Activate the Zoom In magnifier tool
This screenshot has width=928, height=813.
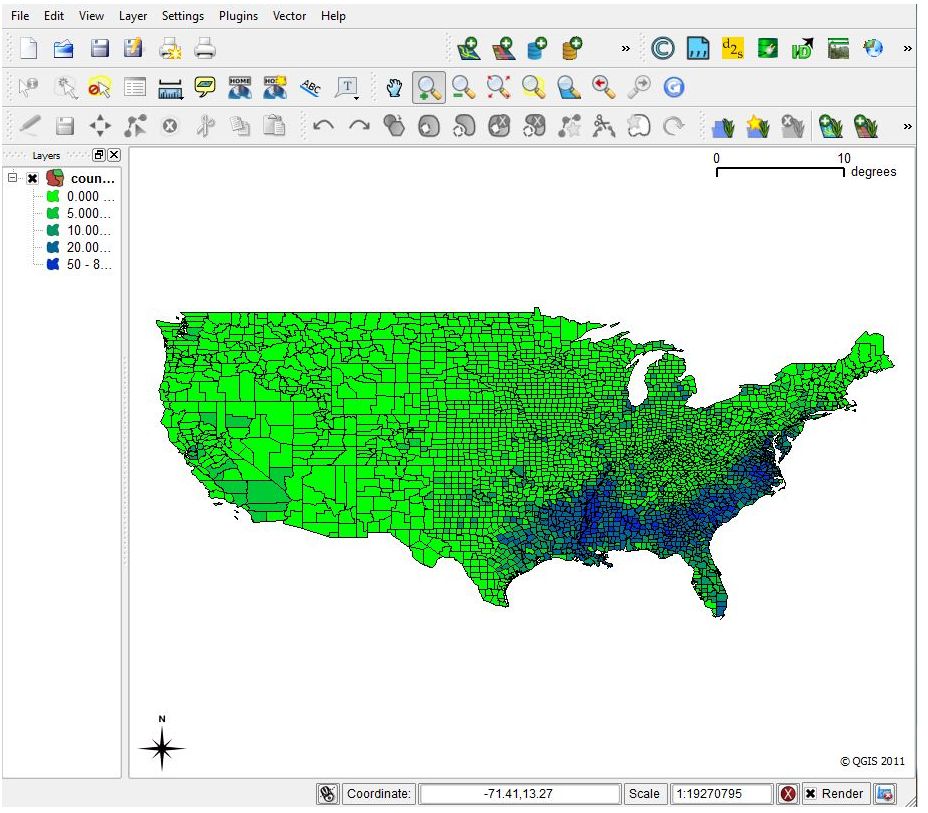coord(428,88)
